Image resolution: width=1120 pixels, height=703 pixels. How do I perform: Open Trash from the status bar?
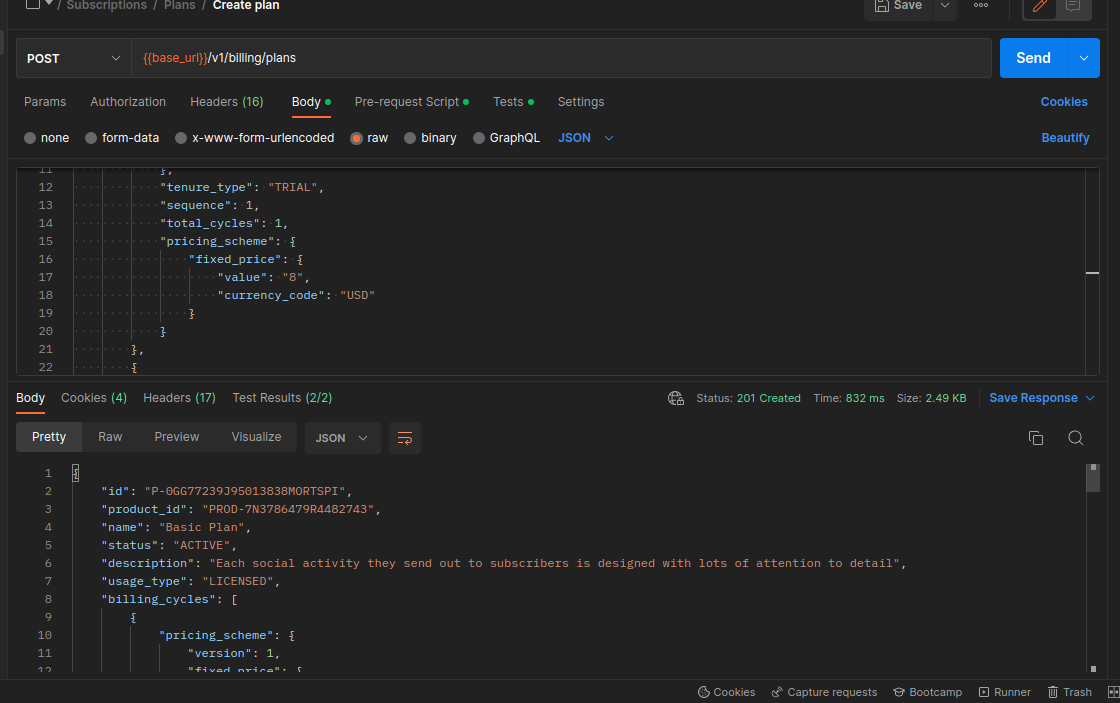[1069, 692]
